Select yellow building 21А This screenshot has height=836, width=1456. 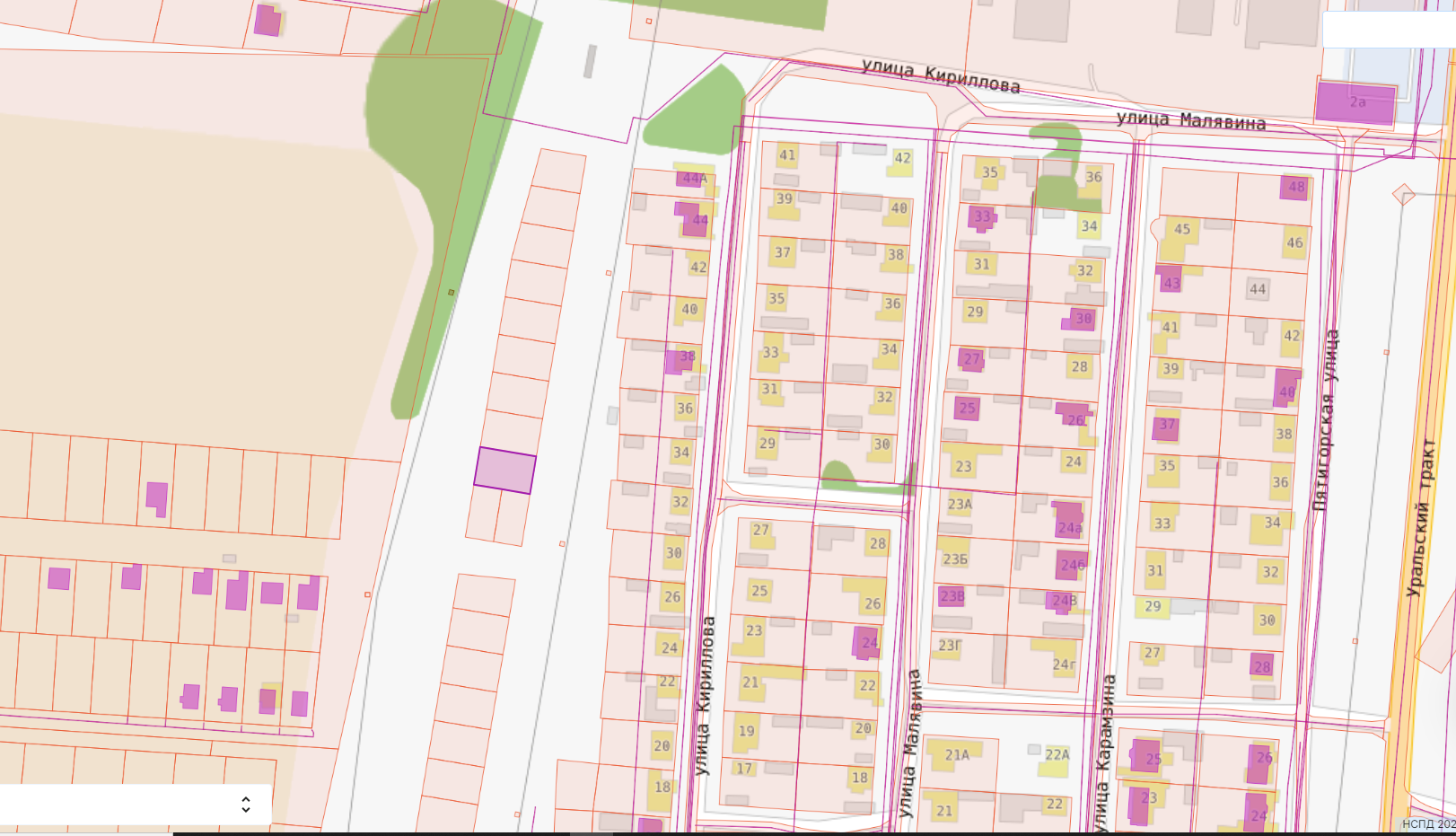pyautogui.click(x=957, y=754)
